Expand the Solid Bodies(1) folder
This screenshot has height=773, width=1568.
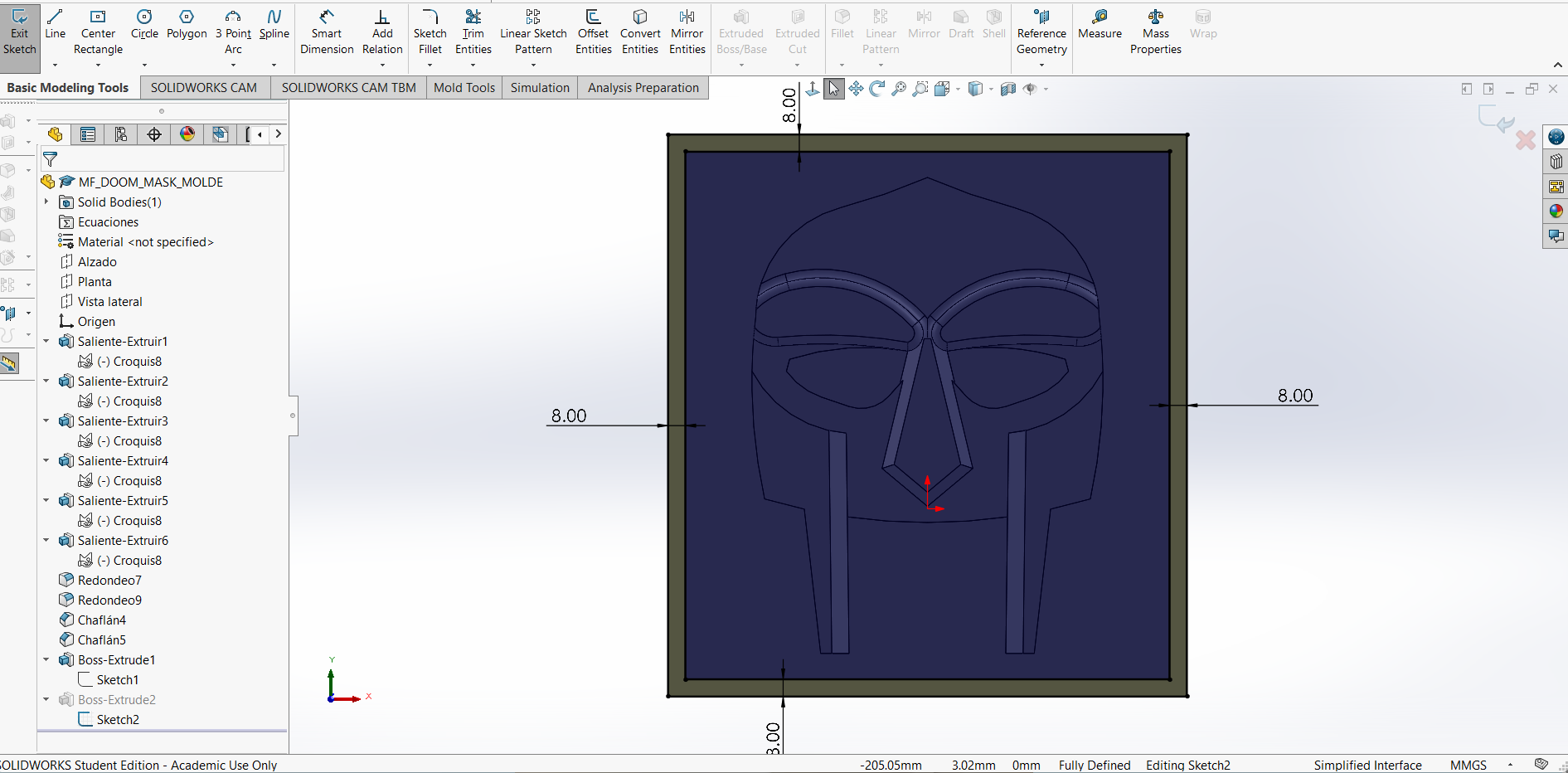tap(46, 202)
